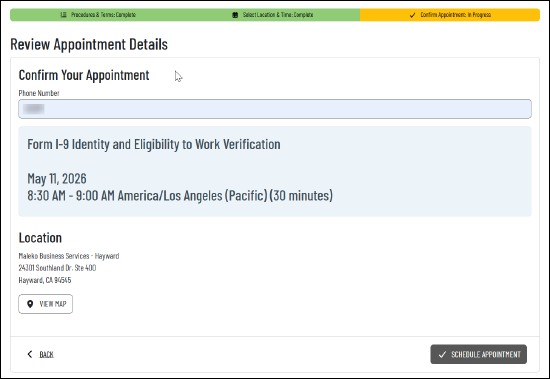Click the checkmark icon on Schedule Appointment
The height and width of the screenshot is (379, 550).
[442, 354]
